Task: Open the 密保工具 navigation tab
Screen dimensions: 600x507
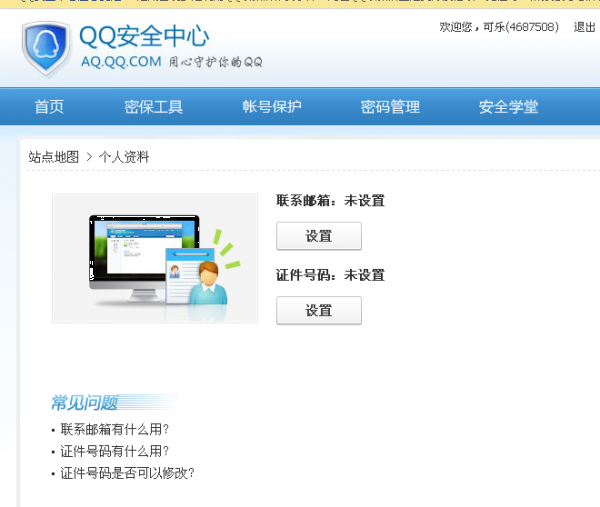Action: (x=153, y=107)
